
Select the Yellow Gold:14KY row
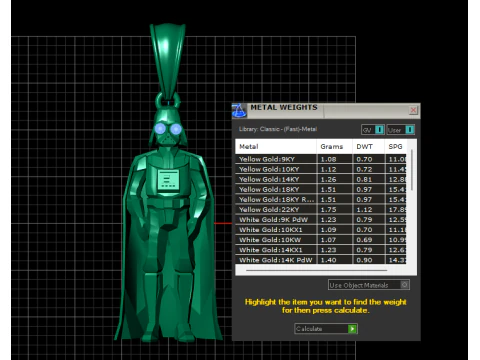pyautogui.click(x=321, y=179)
